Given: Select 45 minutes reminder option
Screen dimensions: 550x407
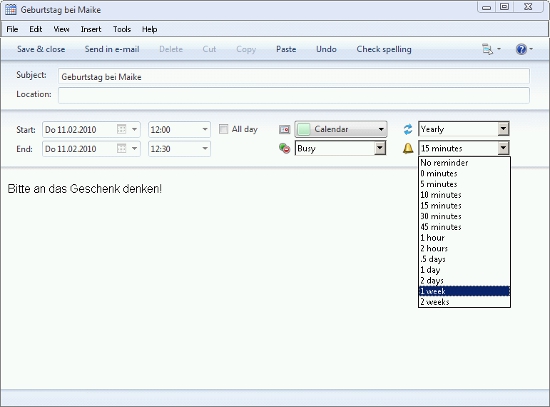Looking at the screenshot, I should [464, 227].
